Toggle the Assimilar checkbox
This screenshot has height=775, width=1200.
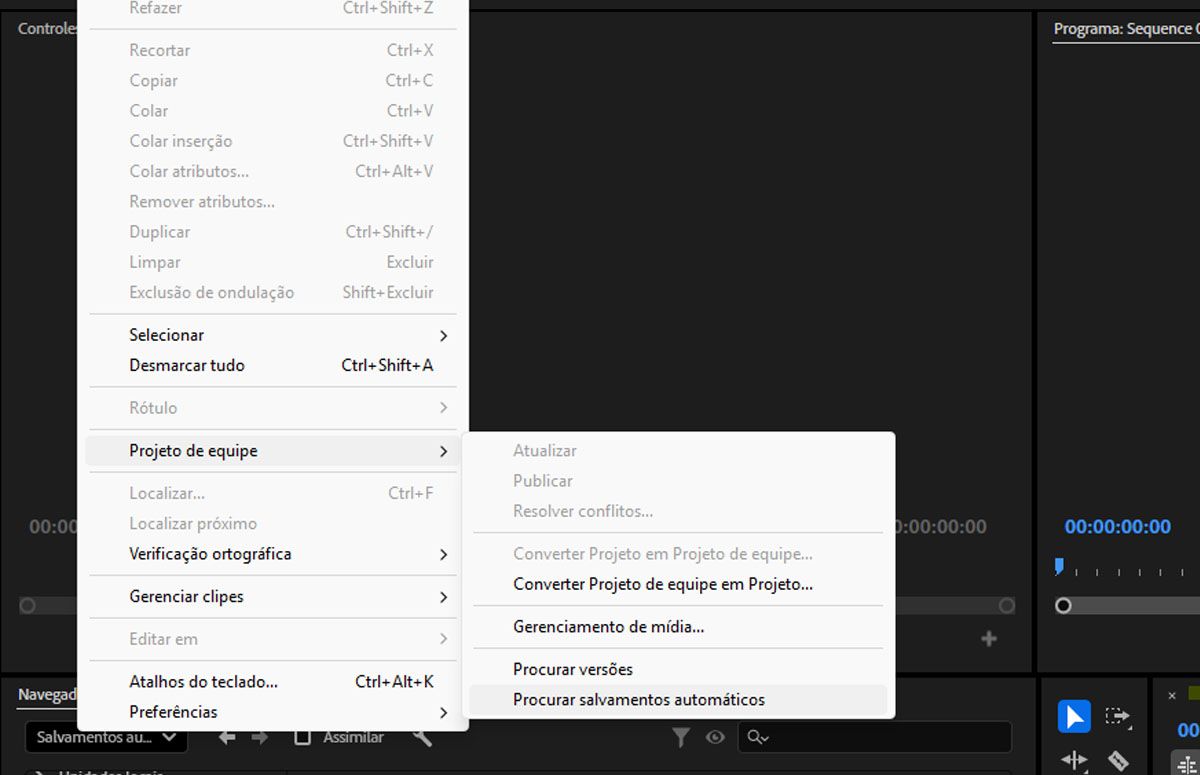click(x=302, y=736)
